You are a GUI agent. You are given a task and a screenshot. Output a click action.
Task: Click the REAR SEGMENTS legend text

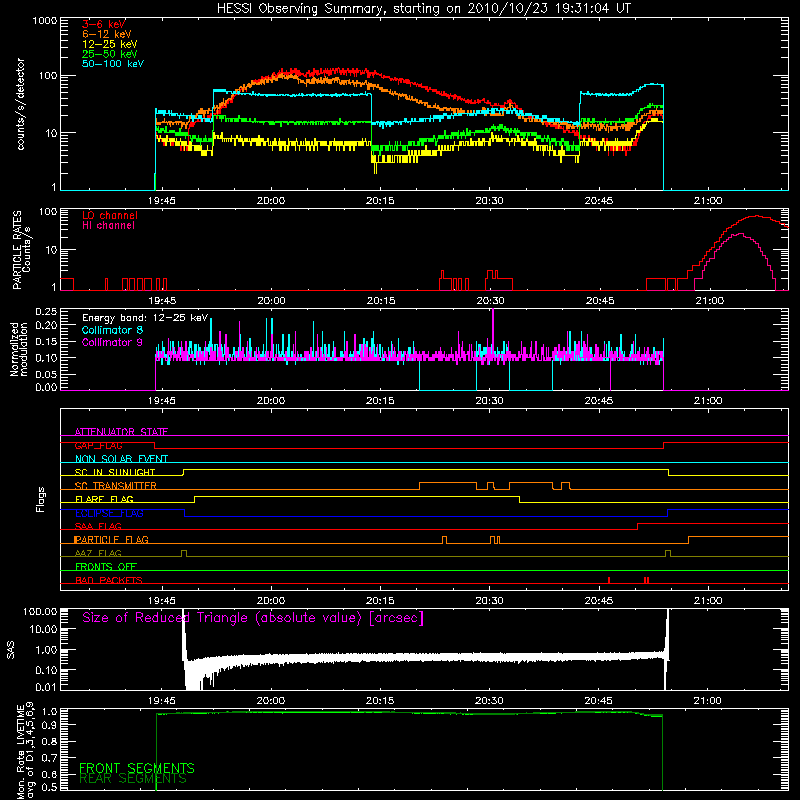coord(133,779)
